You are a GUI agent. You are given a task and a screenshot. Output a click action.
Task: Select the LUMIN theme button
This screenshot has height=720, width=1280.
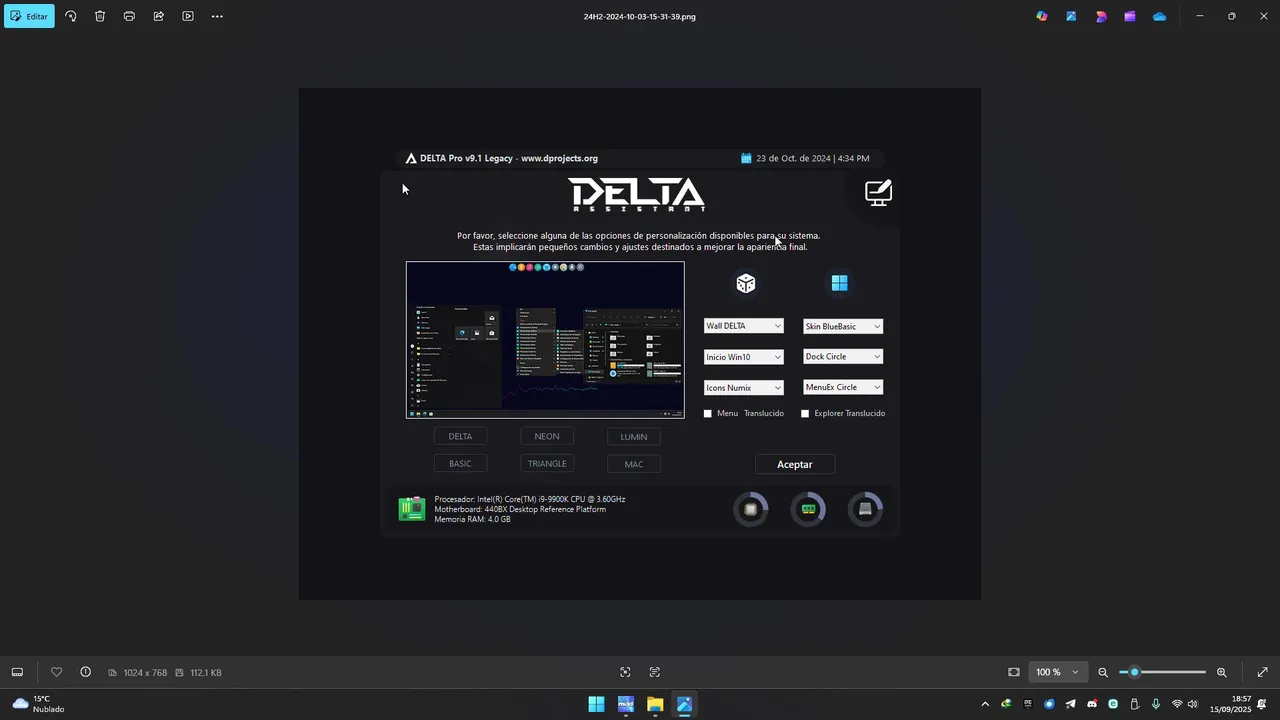(x=634, y=436)
